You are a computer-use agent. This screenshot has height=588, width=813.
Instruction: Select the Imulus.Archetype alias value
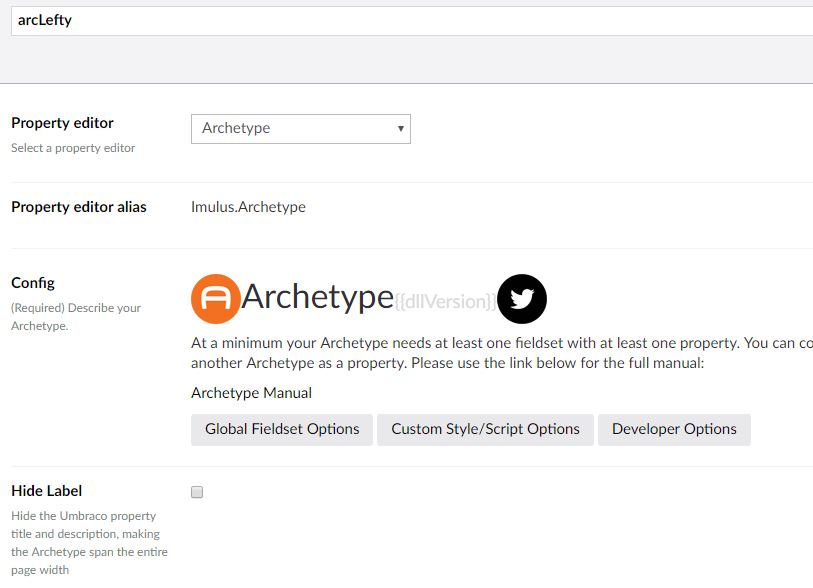tap(248, 207)
